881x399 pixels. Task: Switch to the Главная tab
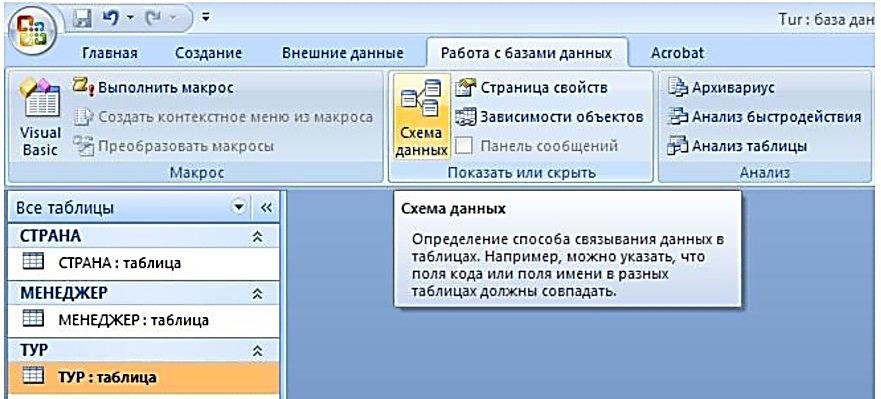[x=110, y=53]
